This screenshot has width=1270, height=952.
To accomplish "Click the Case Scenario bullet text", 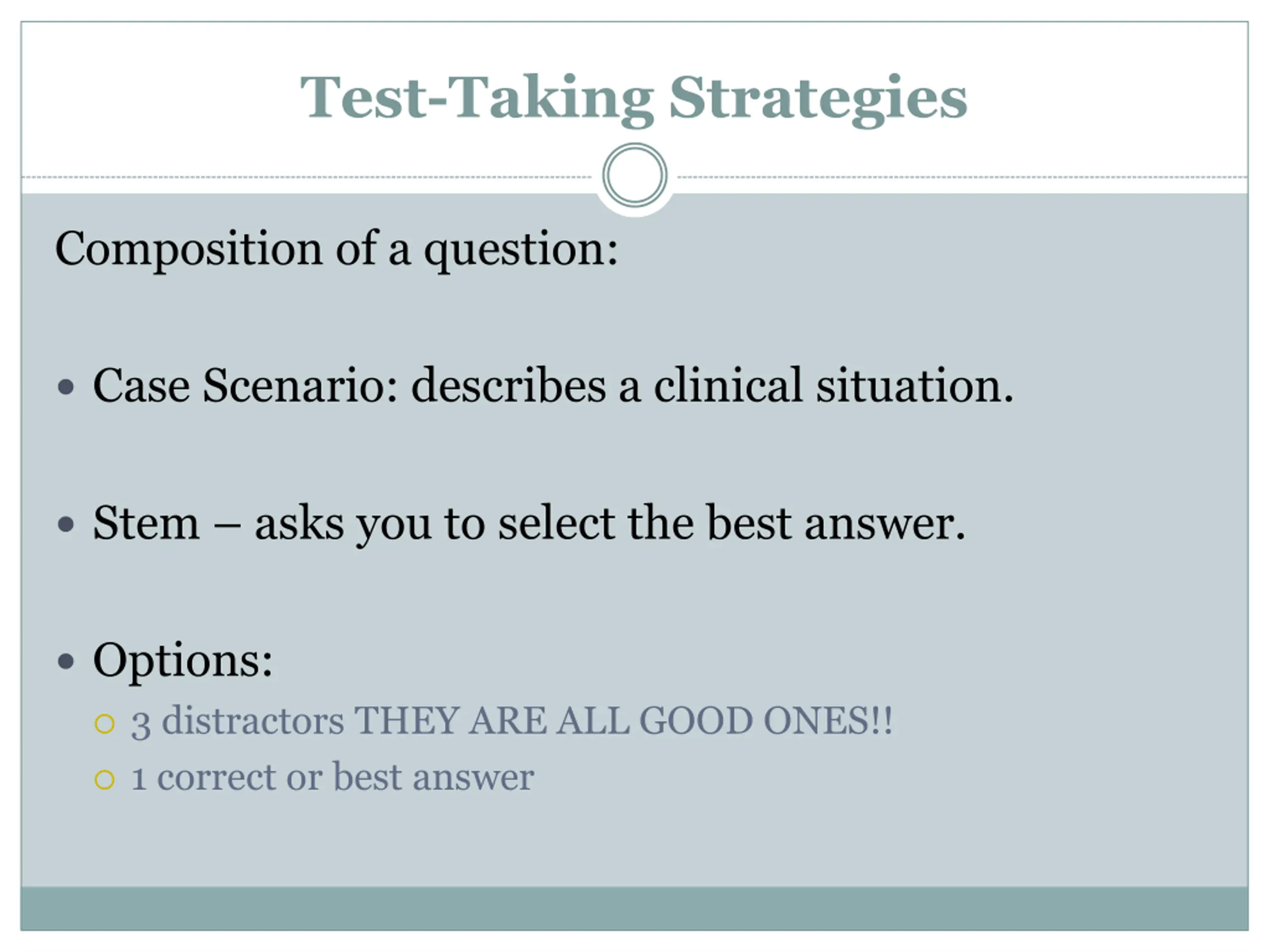I will tap(553, 386).
